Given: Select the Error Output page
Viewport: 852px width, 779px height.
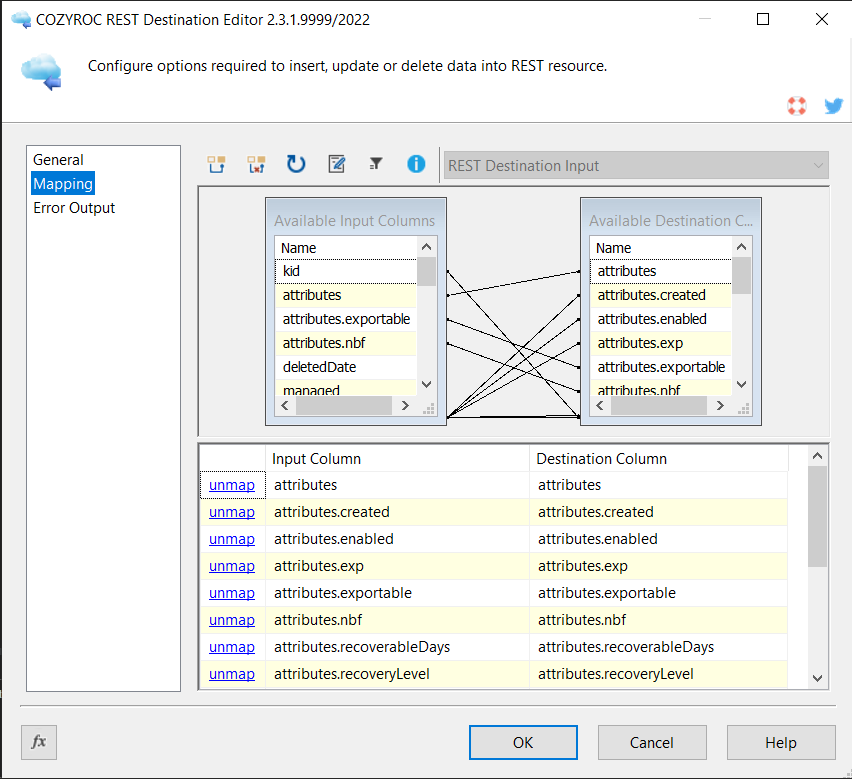Looking at the screenshot, I should pyautogui.click(x=74, y=208).
